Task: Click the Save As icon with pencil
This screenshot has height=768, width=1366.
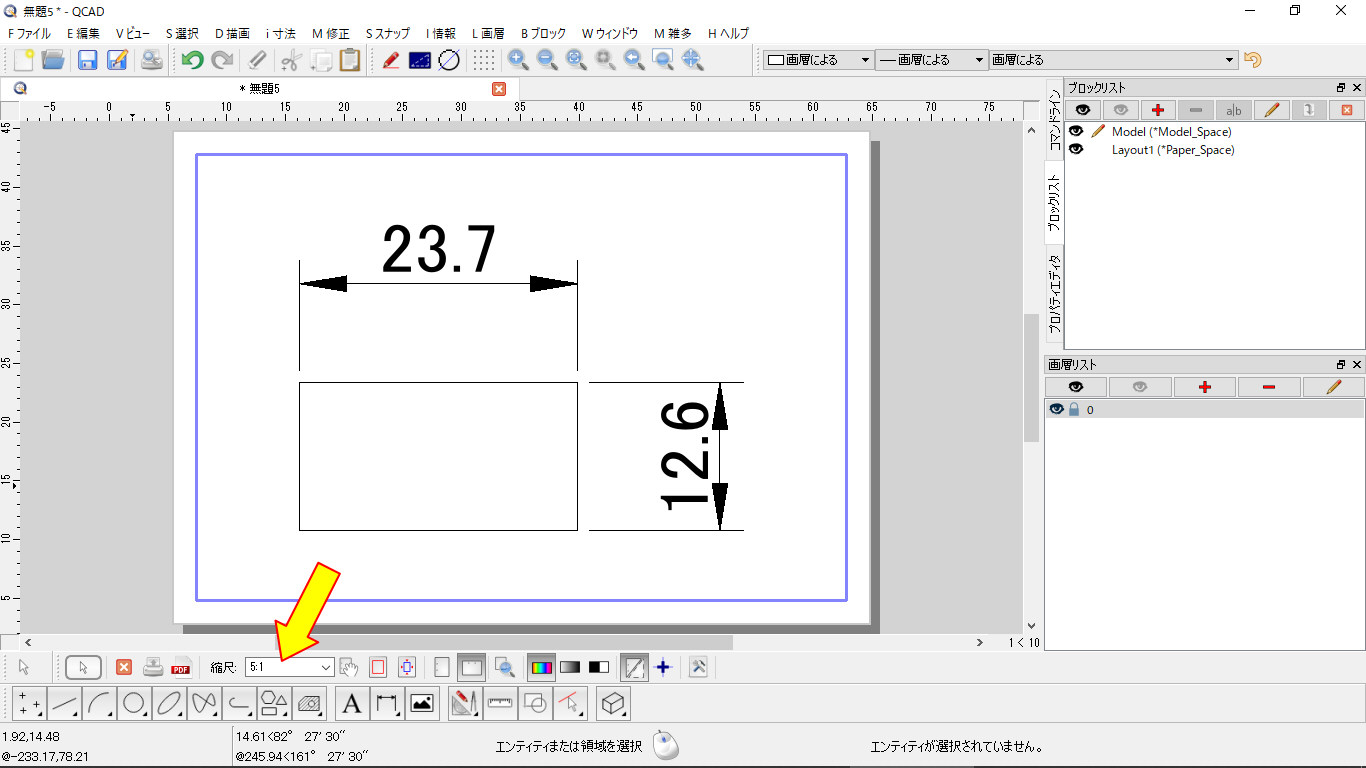Action: 118,60
